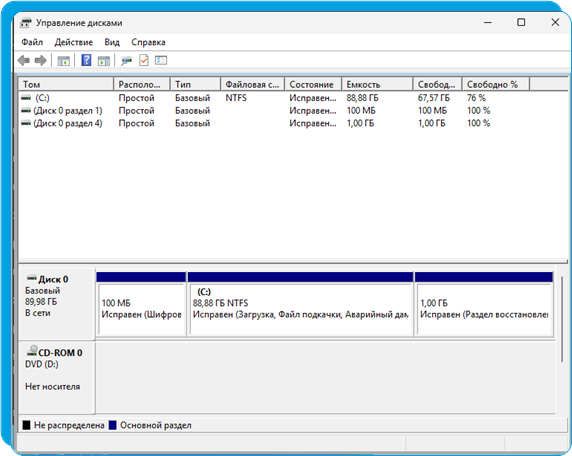Open the Help question mark icon
This screenshot has width=572, height=456.
(86, 60)
